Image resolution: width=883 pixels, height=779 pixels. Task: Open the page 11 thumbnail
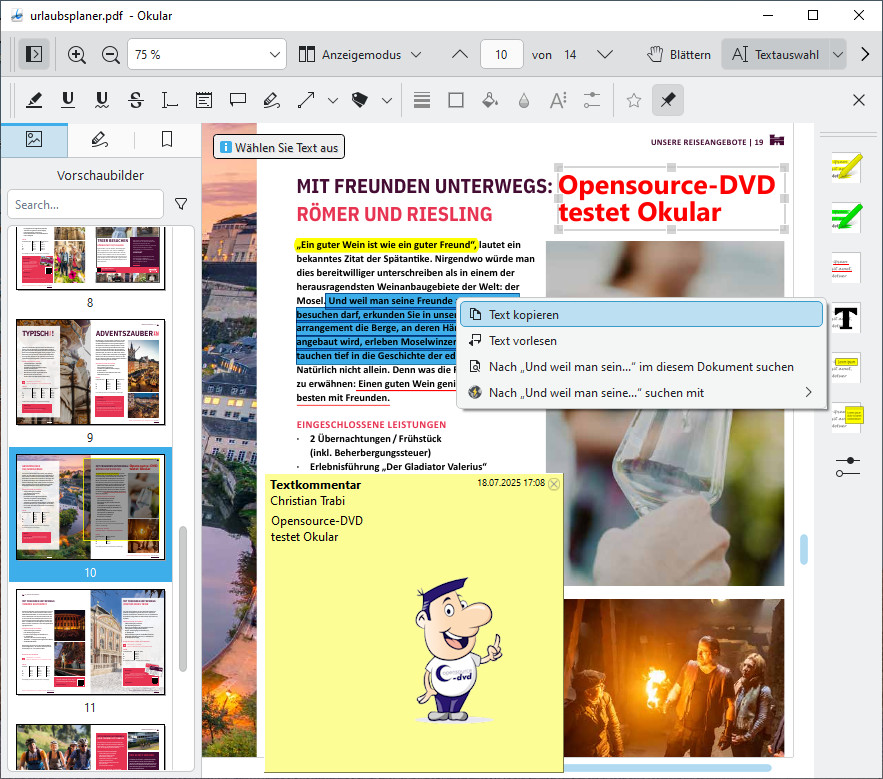pyautogui.click(x=90, y=641)
